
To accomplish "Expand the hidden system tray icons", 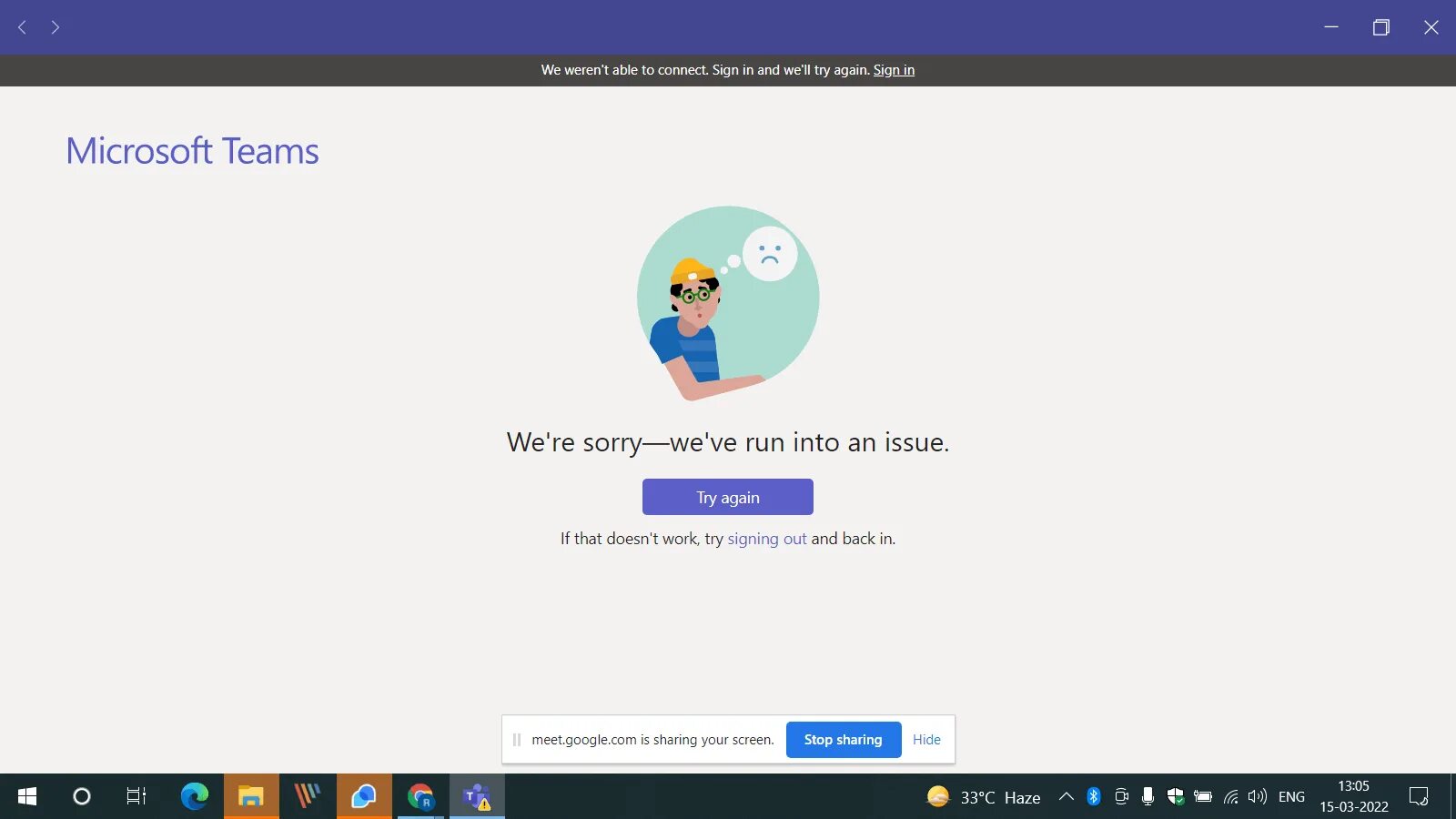I will point(1067,797).
